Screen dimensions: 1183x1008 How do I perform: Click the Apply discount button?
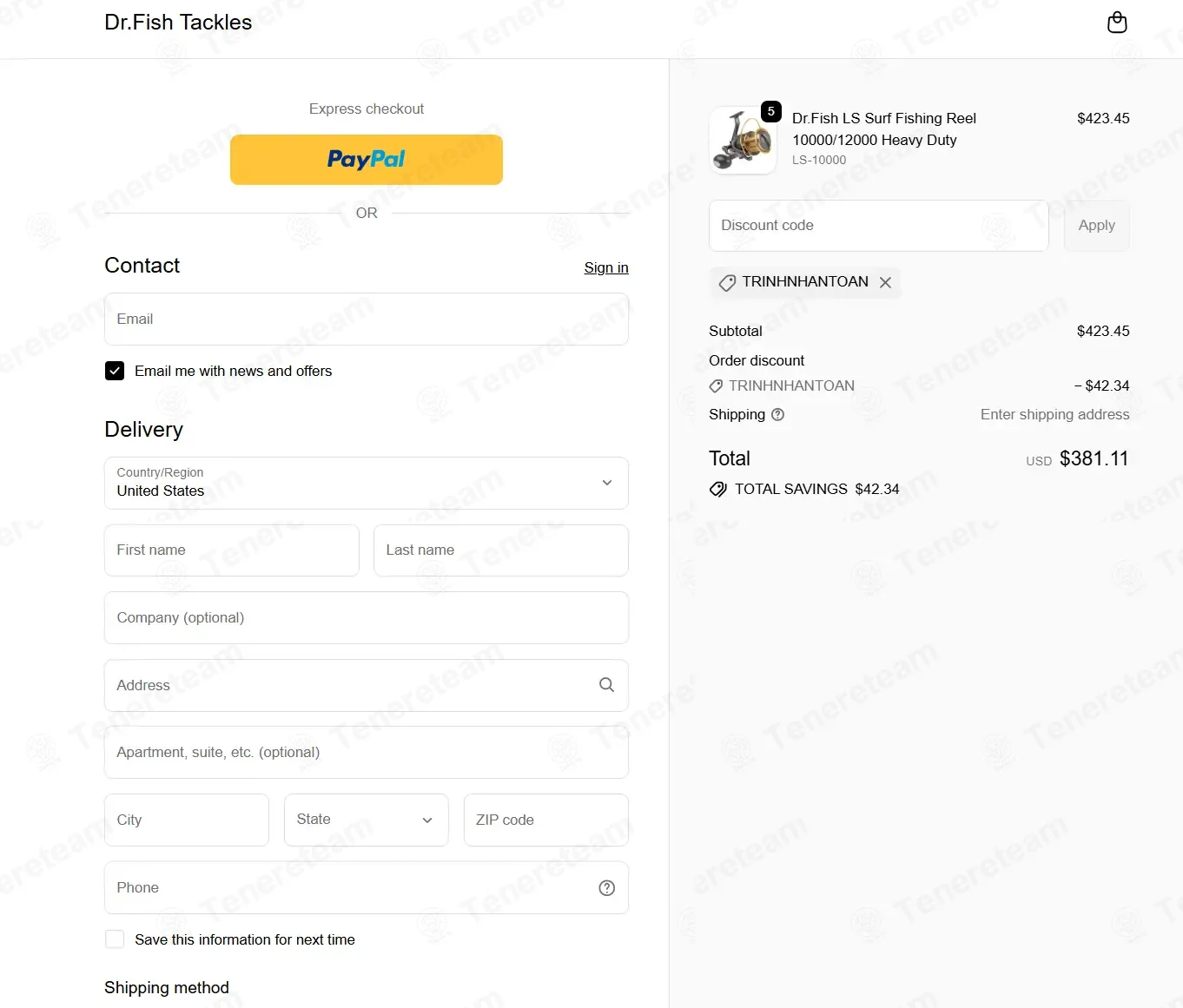click(x=1096, y=226)
